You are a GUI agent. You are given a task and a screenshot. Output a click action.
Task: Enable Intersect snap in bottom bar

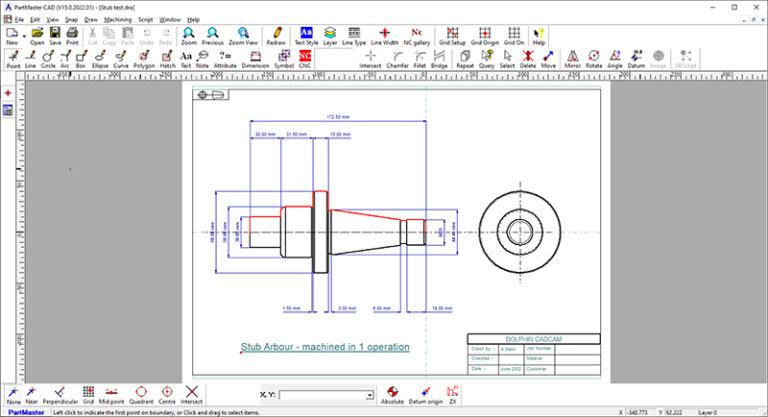(x=192, y=395)
